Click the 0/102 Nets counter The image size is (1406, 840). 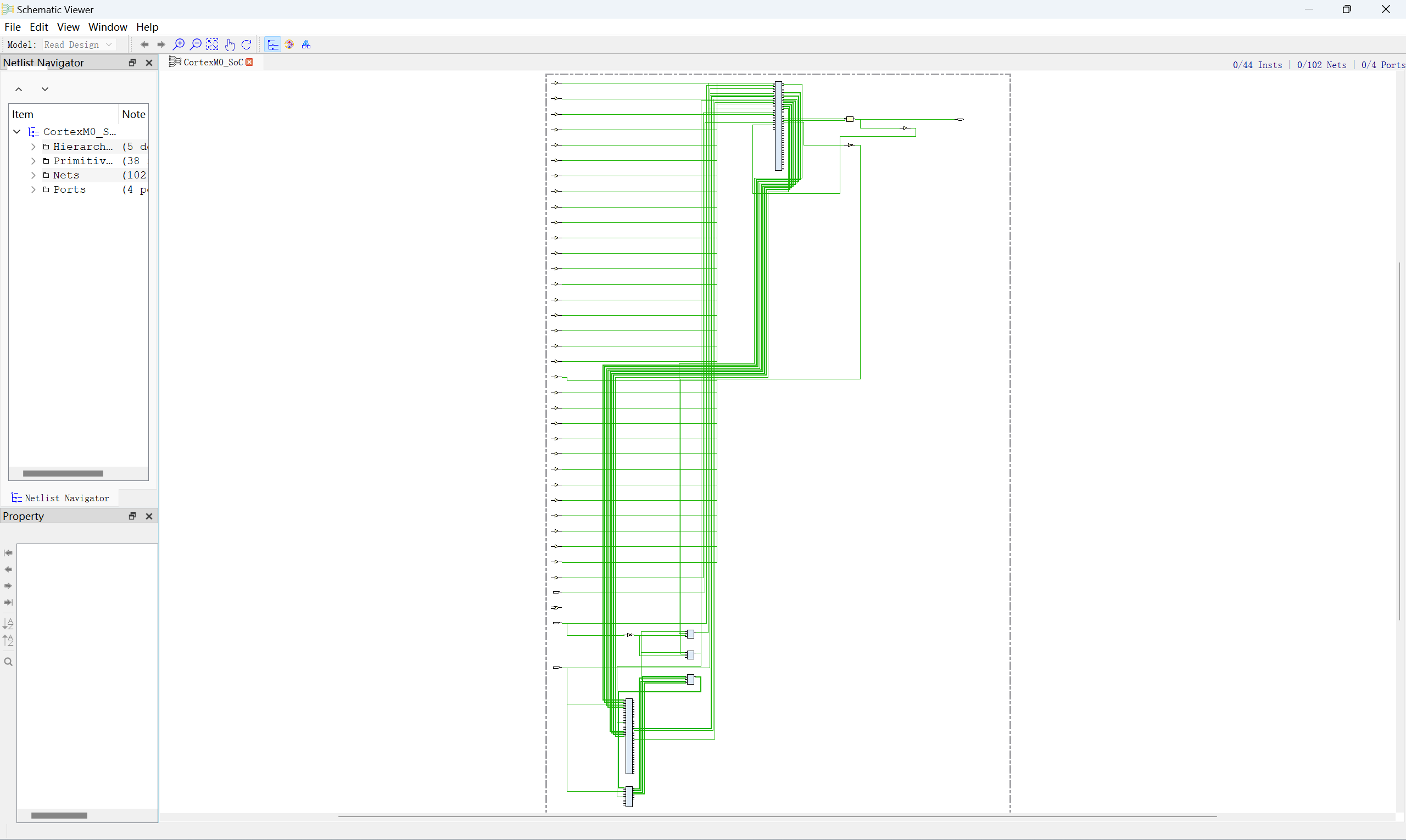click(x=1321, y=65)
